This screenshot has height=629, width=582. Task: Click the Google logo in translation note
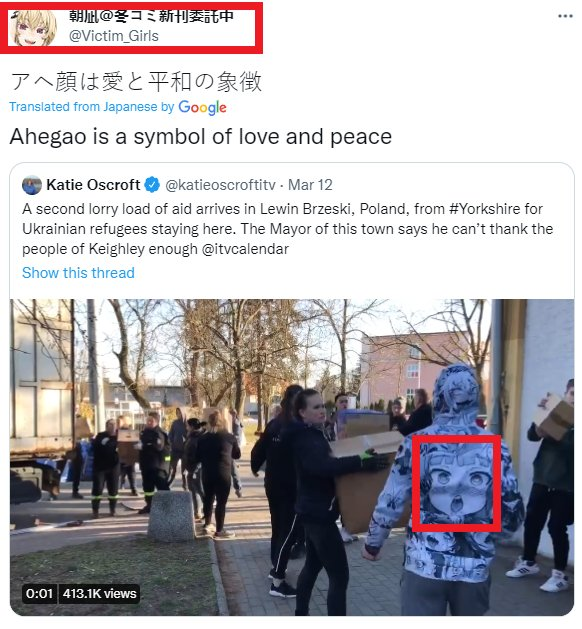coord(203,107)
